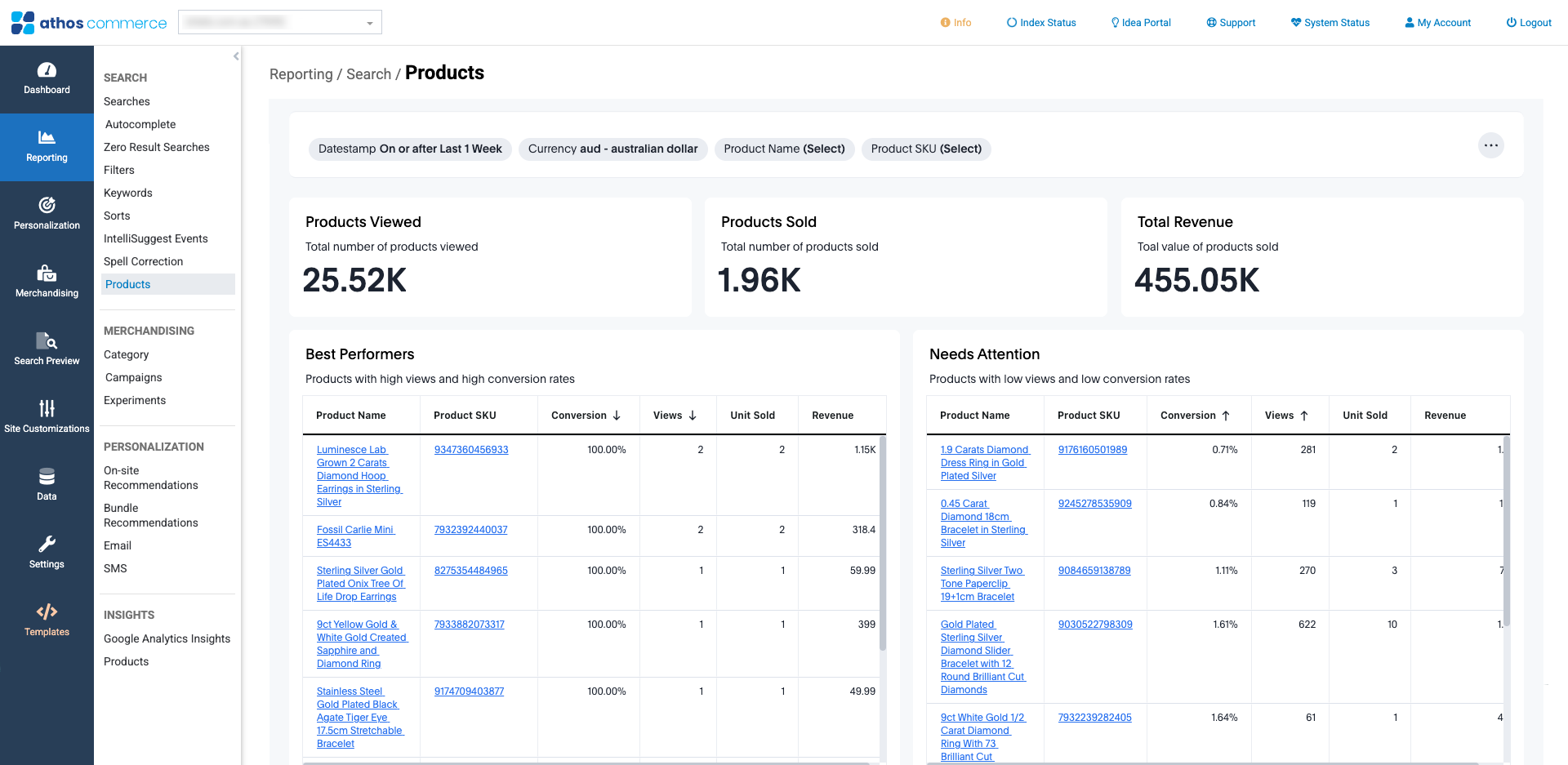The width and height of the screenshot is (1568, 765).
Task: Collapse the sidebar with chevron arrow
Action: pos(236,56)
